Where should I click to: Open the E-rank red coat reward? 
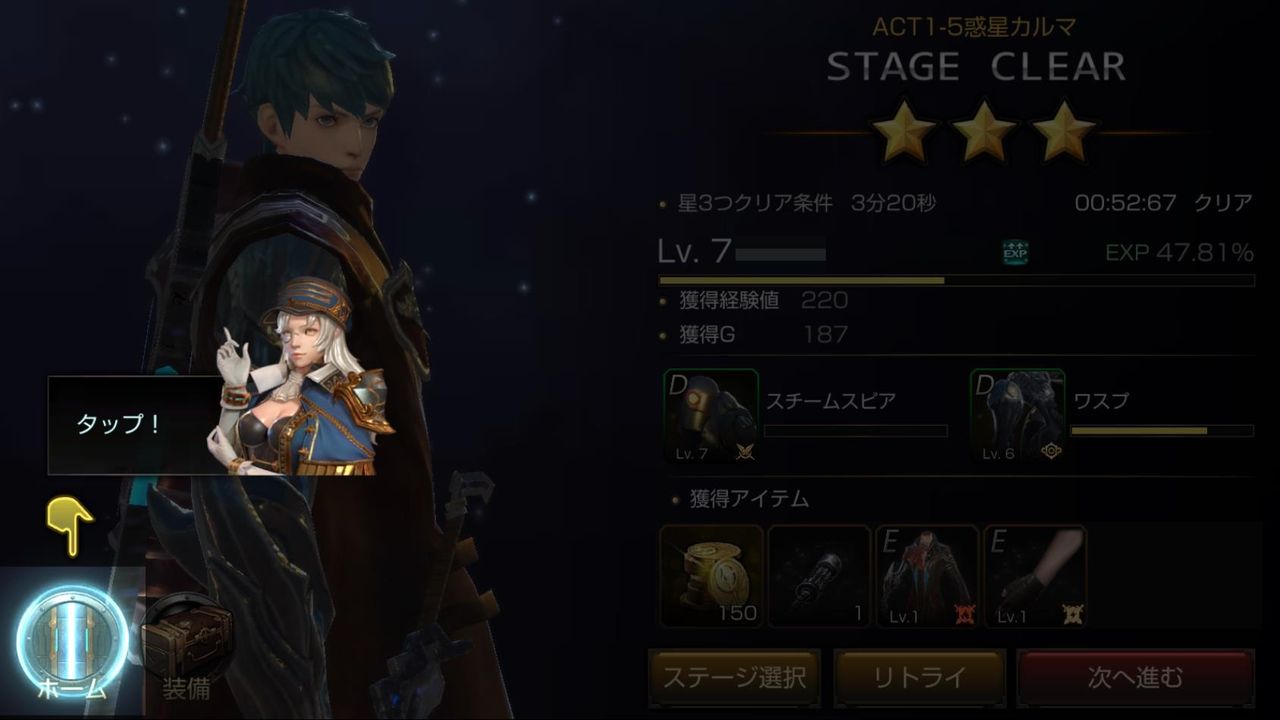(927, 576)
